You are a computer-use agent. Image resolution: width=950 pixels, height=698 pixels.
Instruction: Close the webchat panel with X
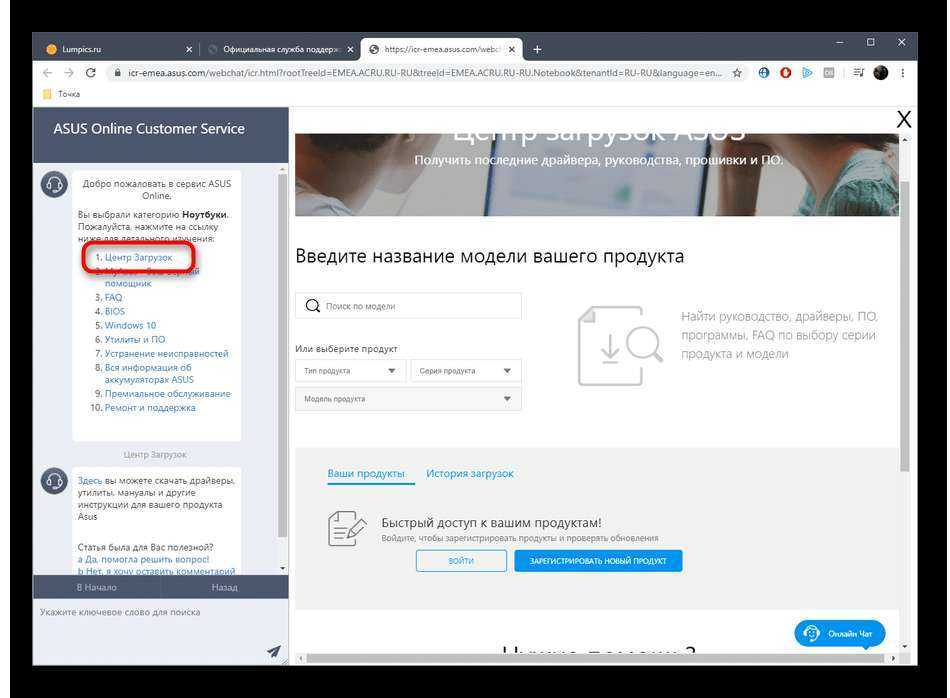pos(903,120)
